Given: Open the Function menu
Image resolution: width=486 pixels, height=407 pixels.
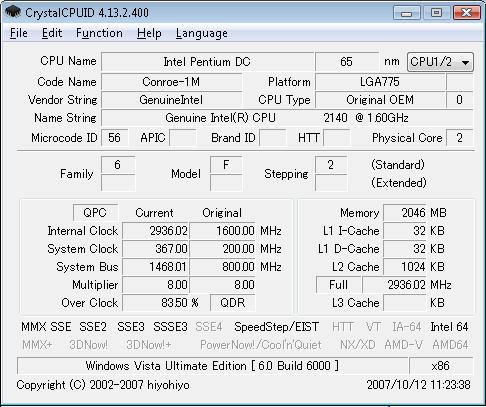Looking at the screenshot, I should click(x=99, y=33).
